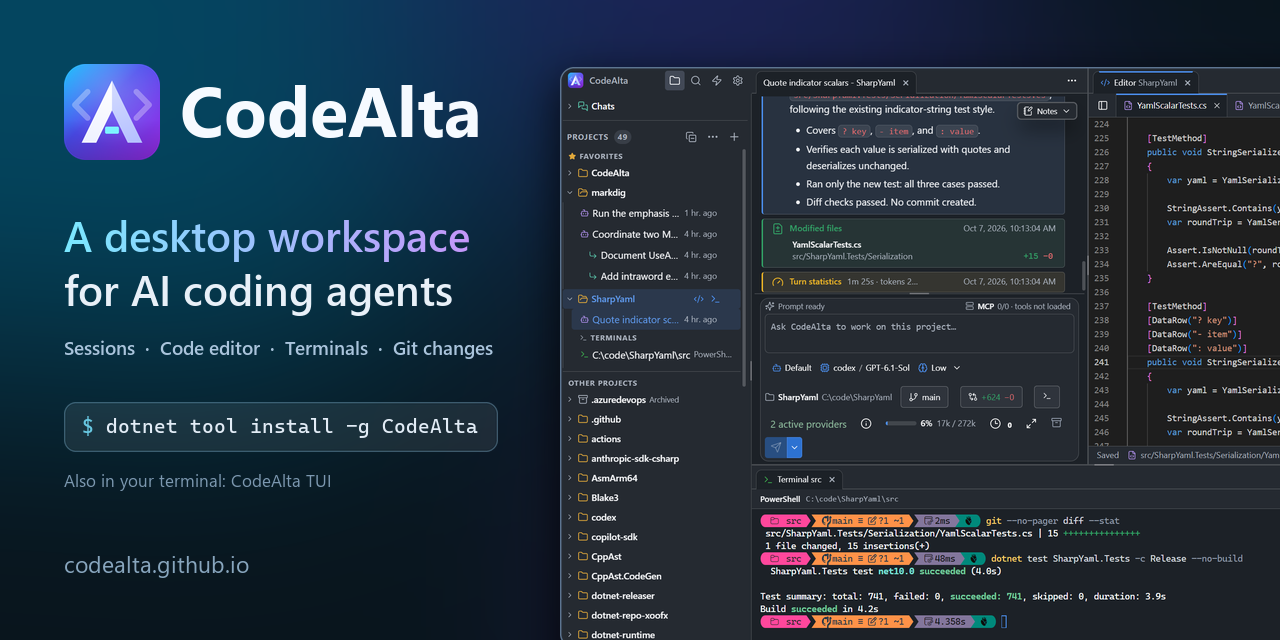Expand the .azuredevops project
The image size is (1280, 640).
click(571, 399)
